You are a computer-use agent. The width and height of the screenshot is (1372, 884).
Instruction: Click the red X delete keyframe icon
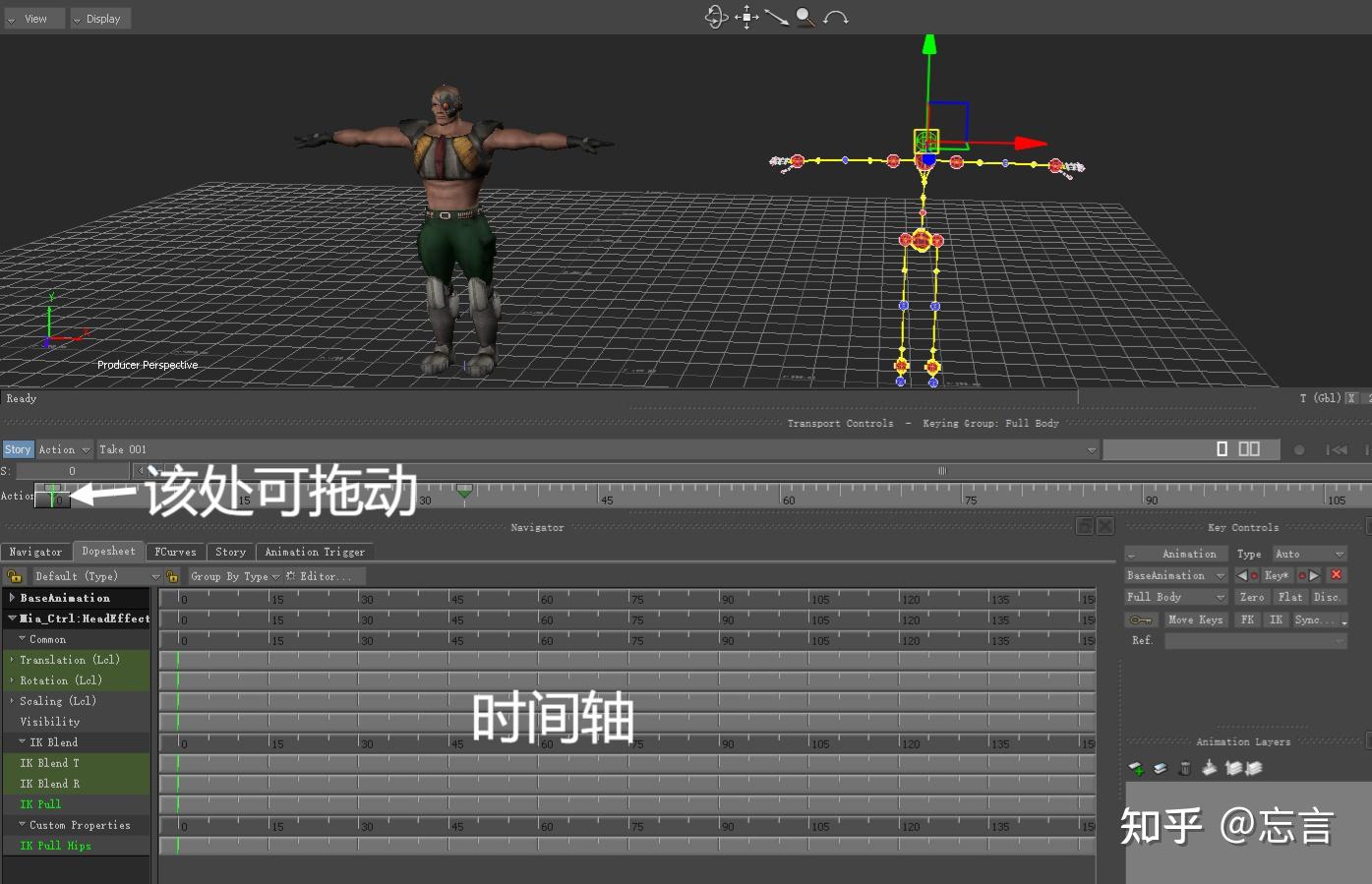tap(1337, 575)
